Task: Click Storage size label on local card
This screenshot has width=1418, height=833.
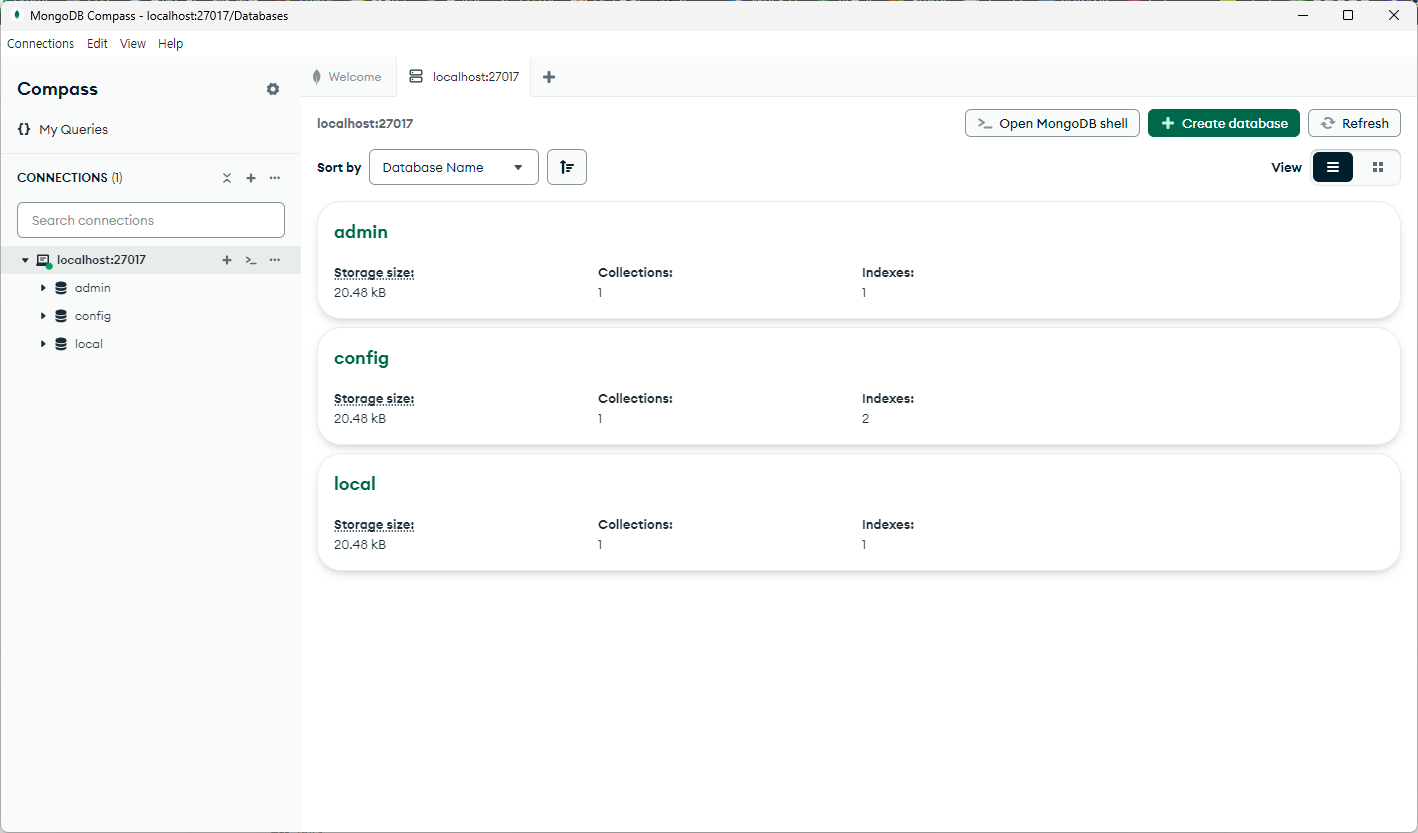Action: pyautogui.click(x=374, y=525)
